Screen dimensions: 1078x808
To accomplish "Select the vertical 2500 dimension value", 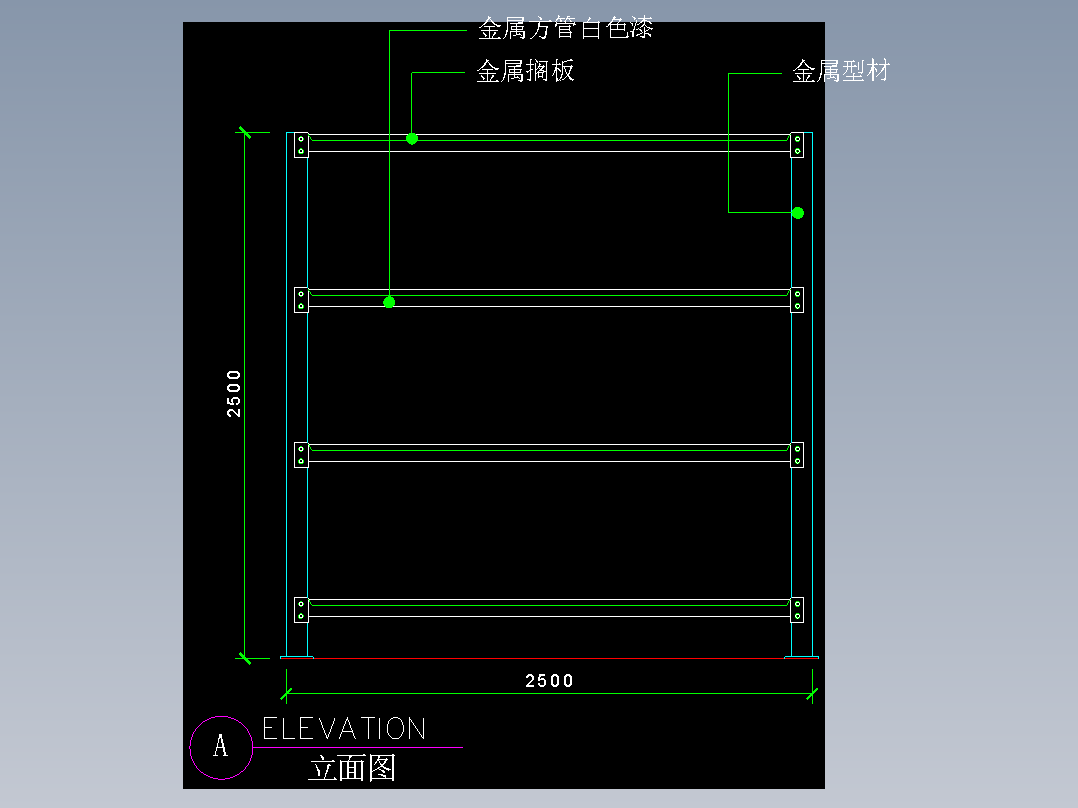I will point(234,393).
